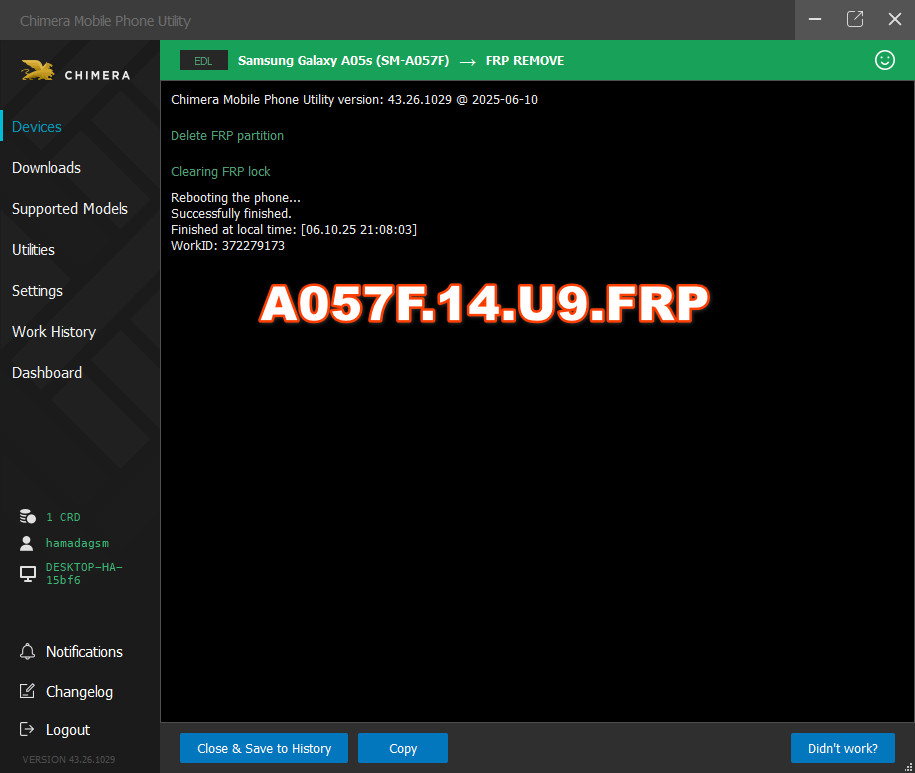Viewport: 915px width, 773px height.
Task: Log out of Chimera
Action: 68,729
